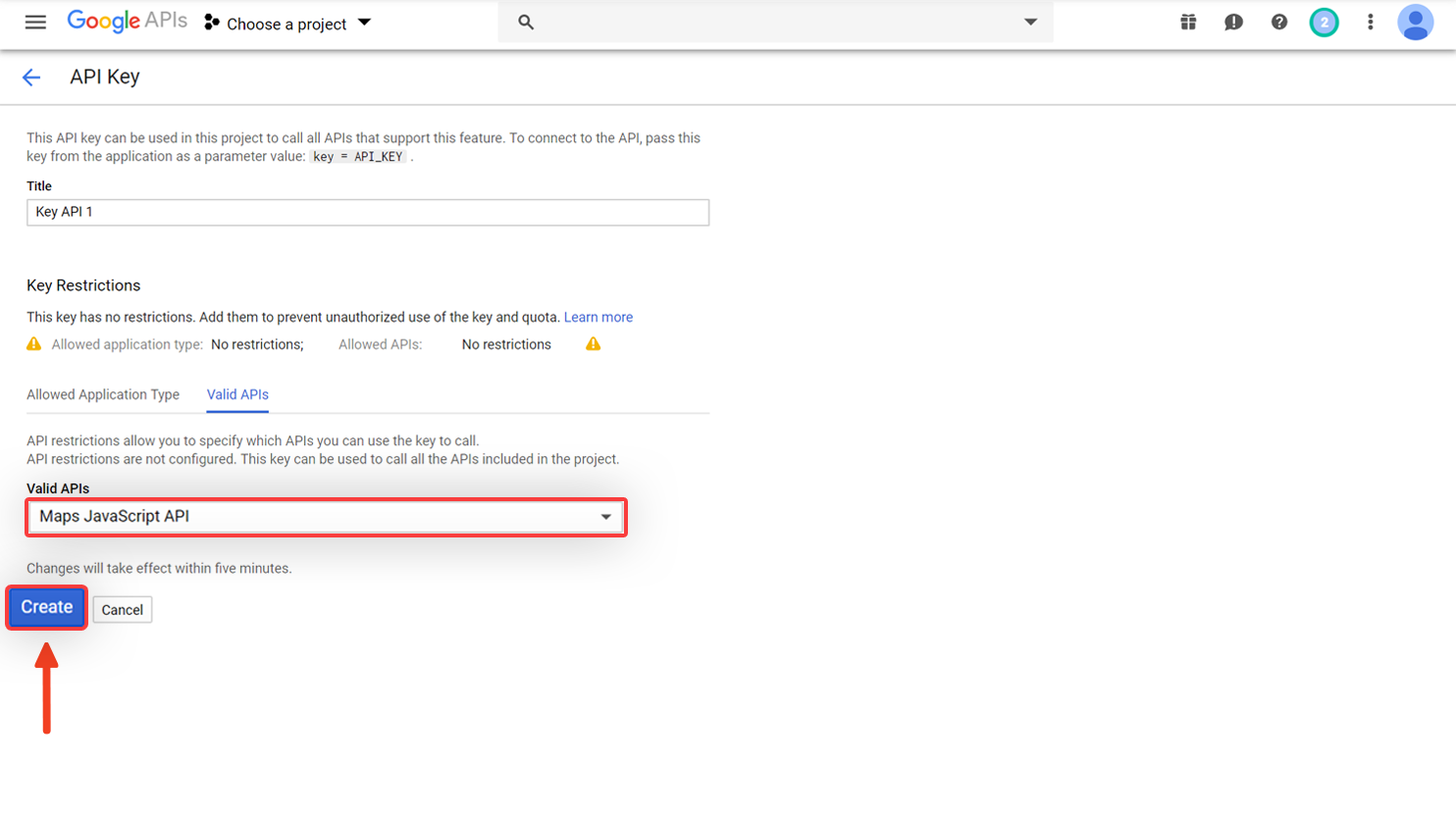The width and height of the screenshot is (1456, 816).
Task: Click warning icon beside Allowed application type
Action: [34, 344]
